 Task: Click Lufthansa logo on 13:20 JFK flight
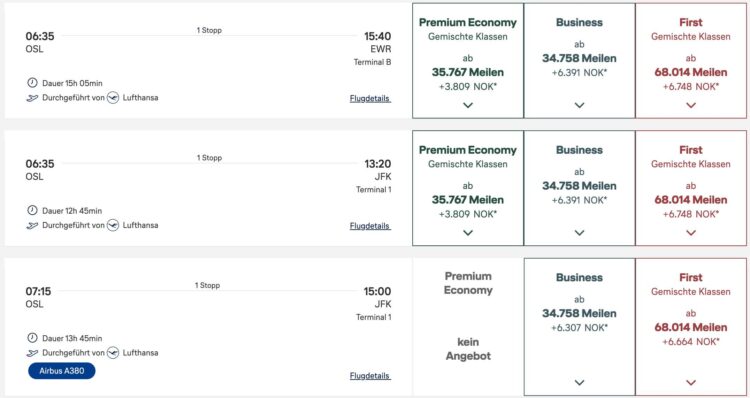click(x=113, y=225)
